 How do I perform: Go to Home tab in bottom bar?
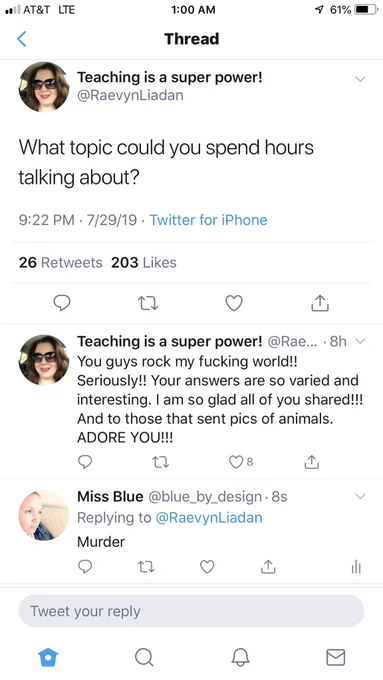coord(48,657)
